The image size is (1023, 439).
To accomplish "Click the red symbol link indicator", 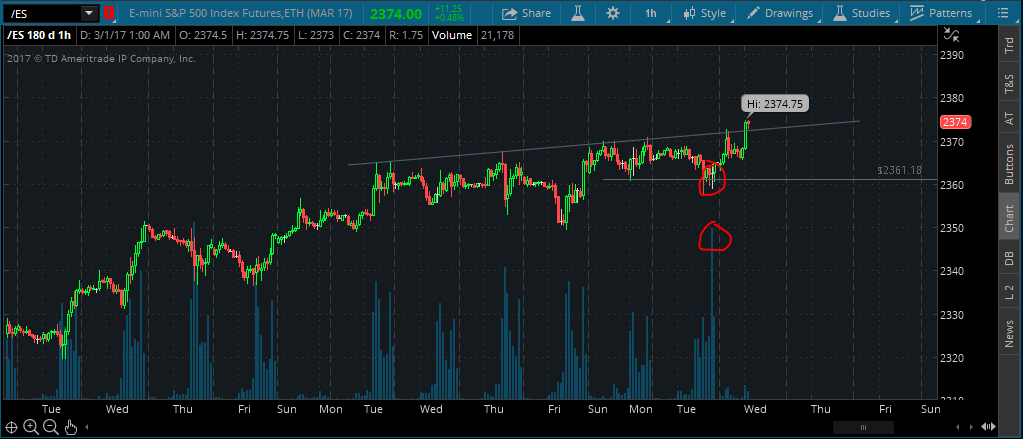I will [109, 13].
